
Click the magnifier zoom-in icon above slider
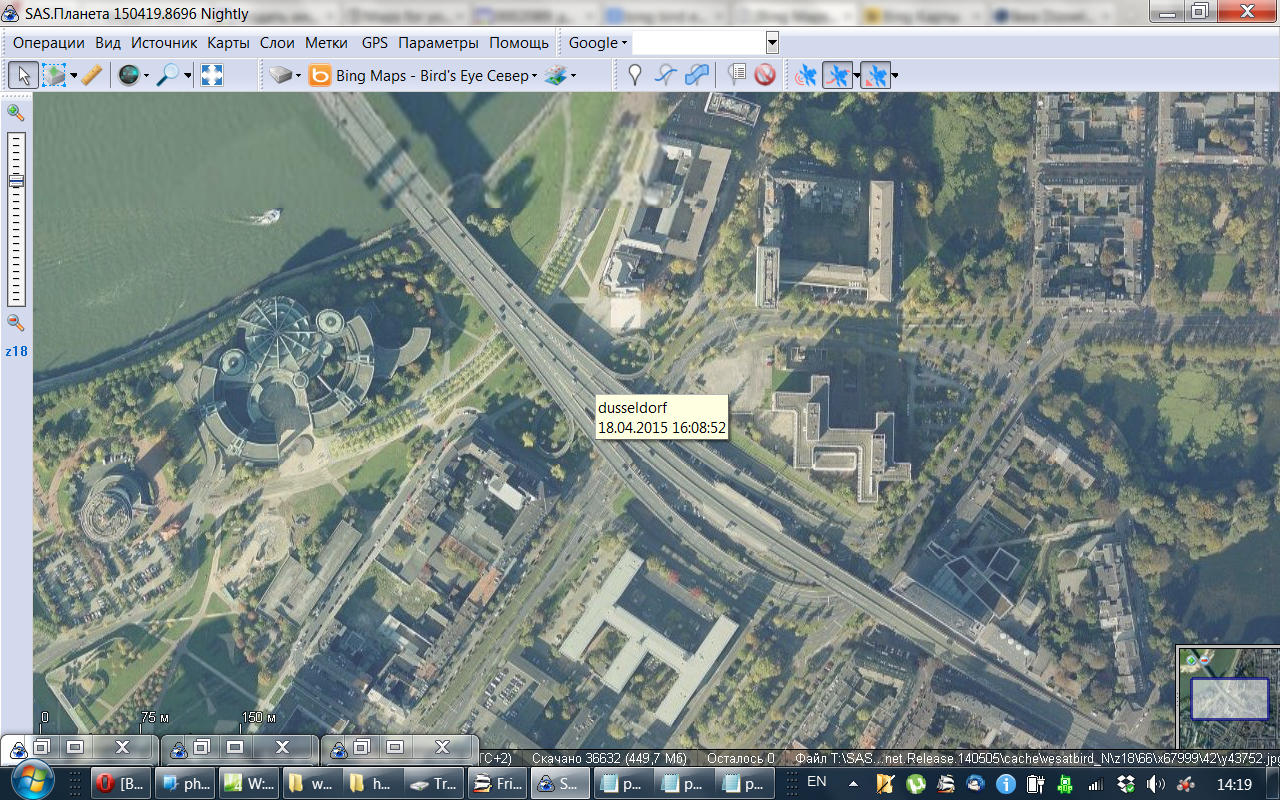tap(16, 112)
